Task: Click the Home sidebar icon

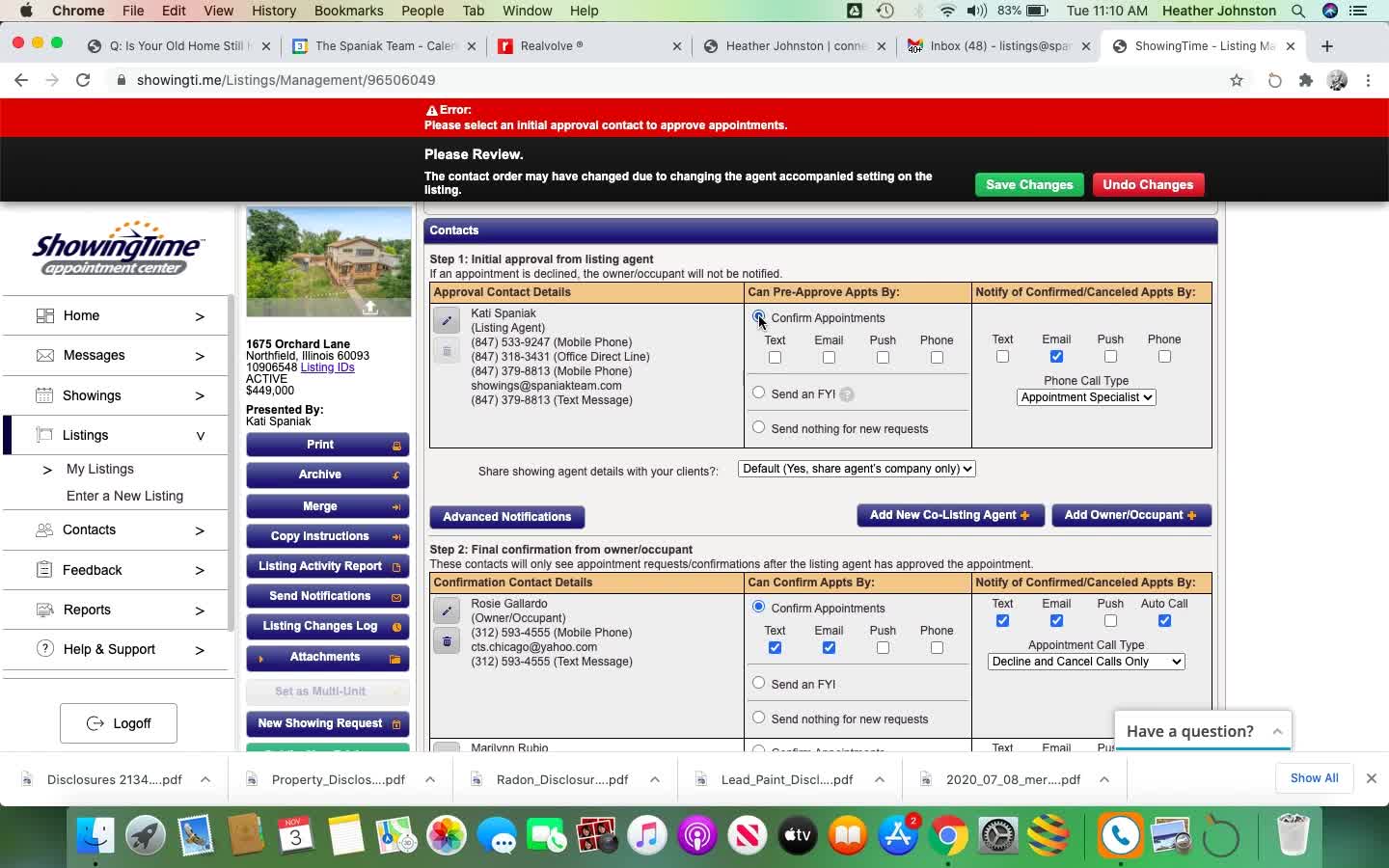Action: (44, 315)
